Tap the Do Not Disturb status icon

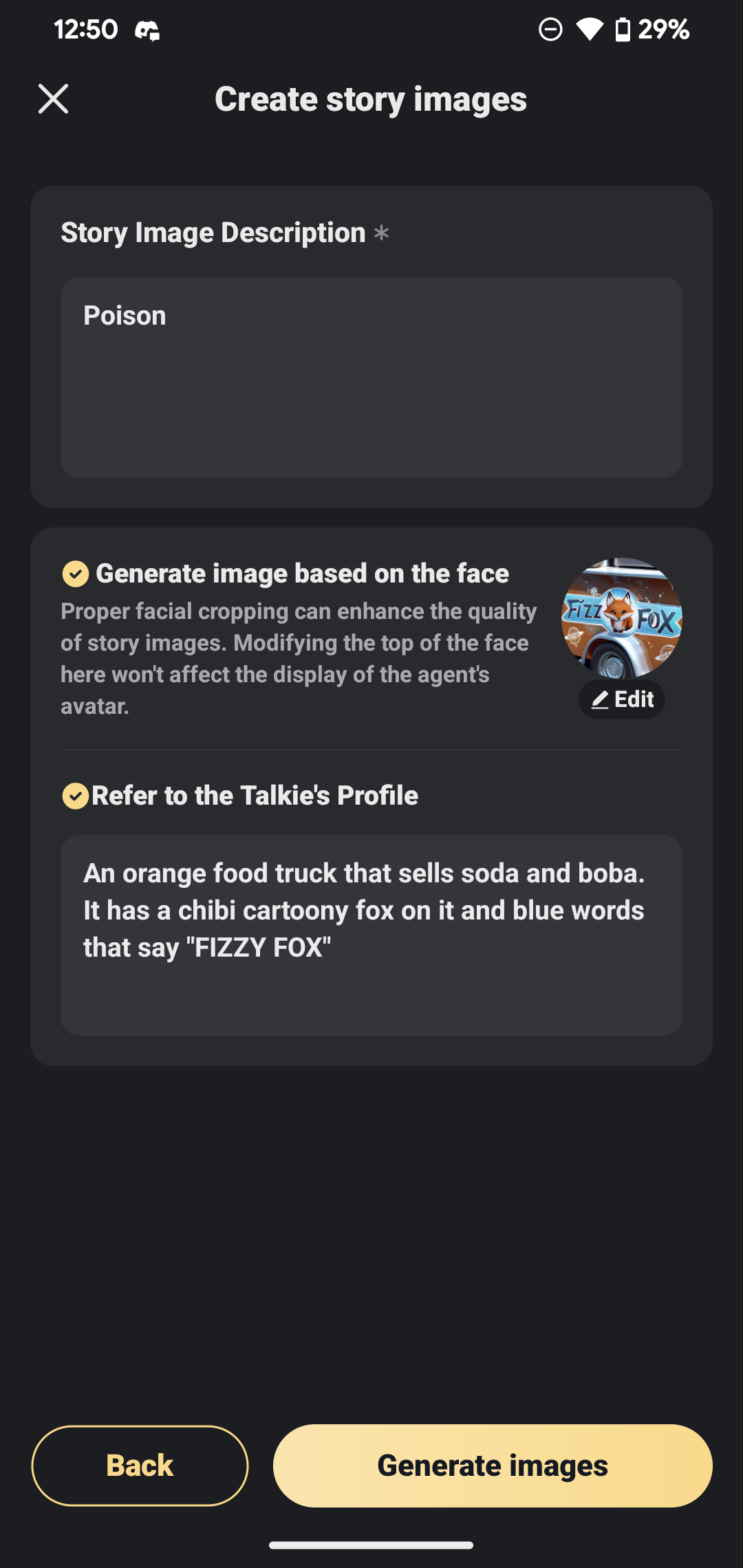click(x=550, y=30)
